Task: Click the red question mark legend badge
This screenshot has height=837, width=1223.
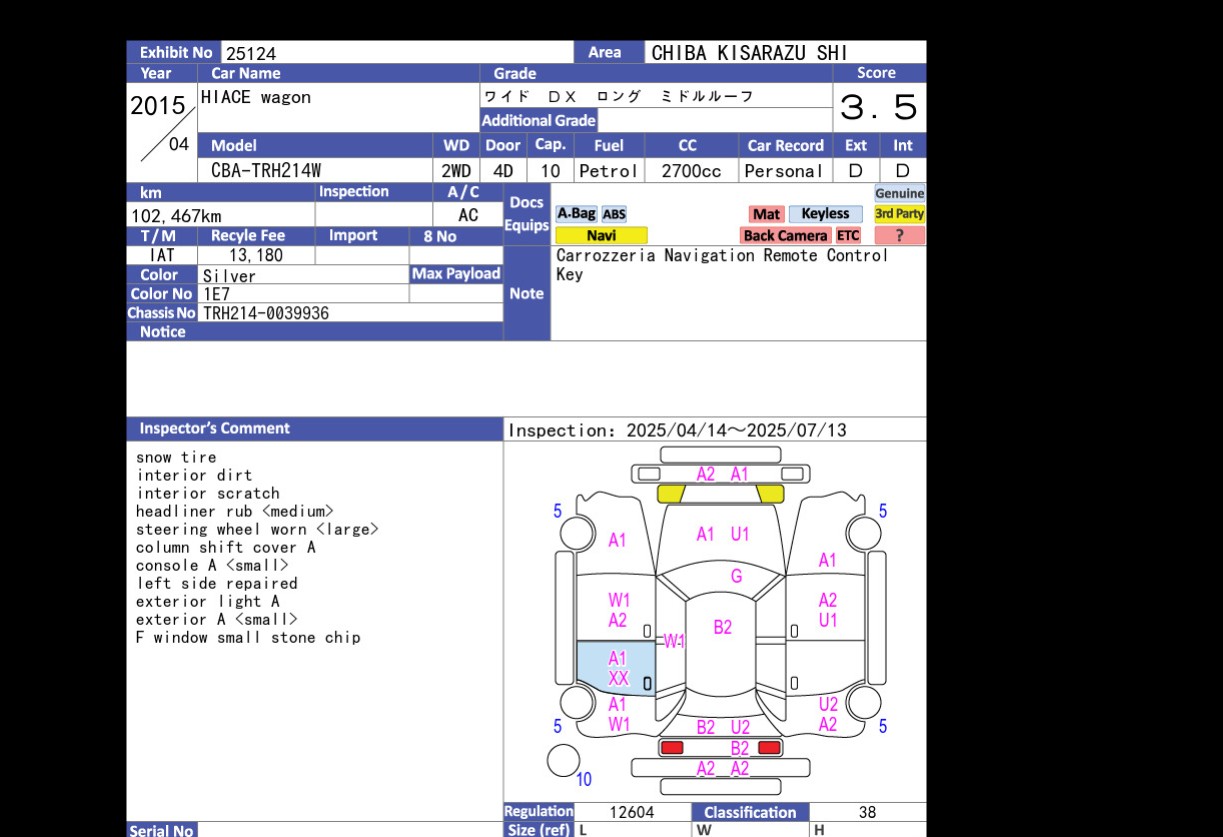Action: point(900,236)
